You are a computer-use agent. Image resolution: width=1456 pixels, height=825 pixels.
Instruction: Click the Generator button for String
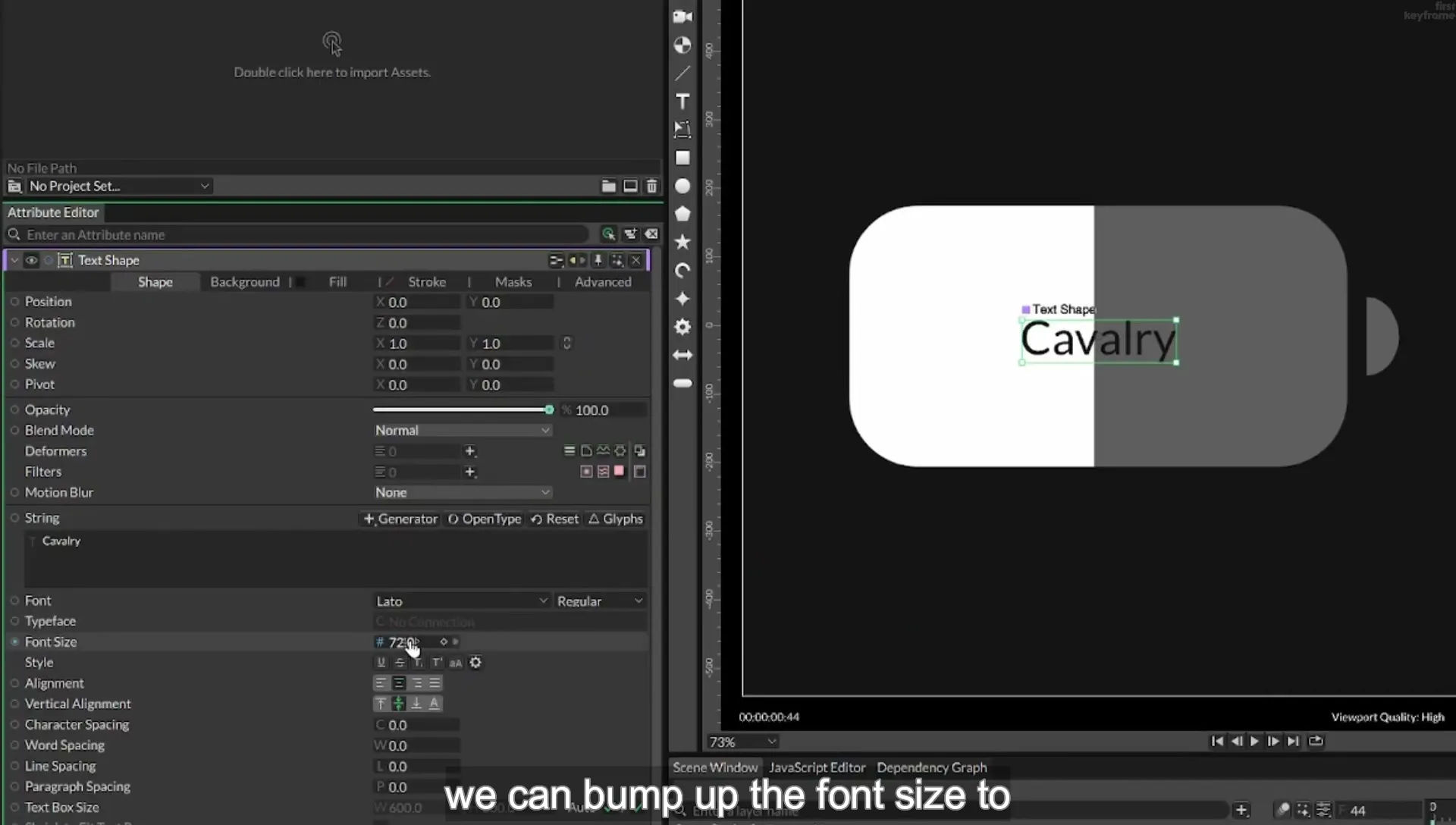400,519
